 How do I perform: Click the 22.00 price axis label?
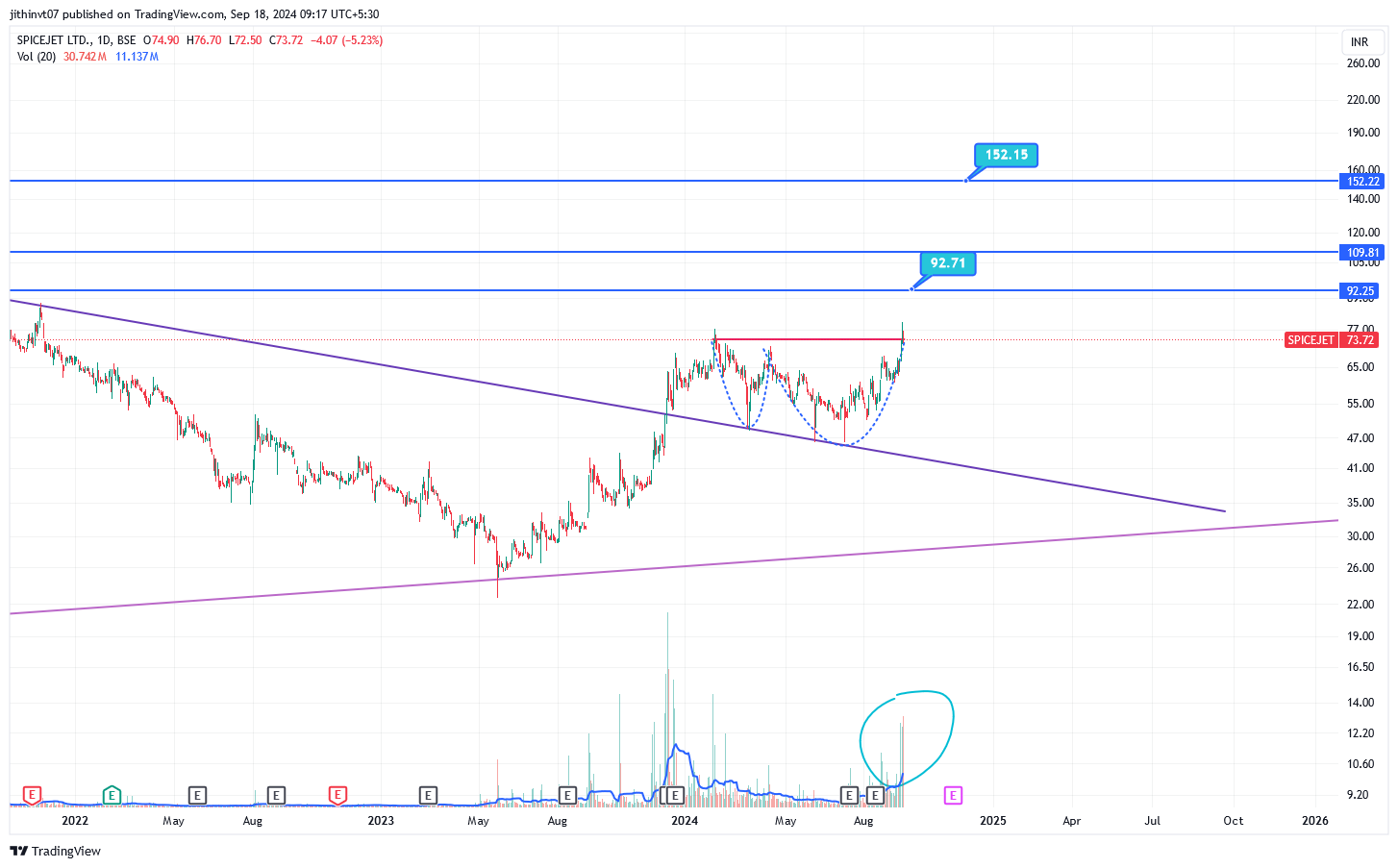pos(1361,605)
